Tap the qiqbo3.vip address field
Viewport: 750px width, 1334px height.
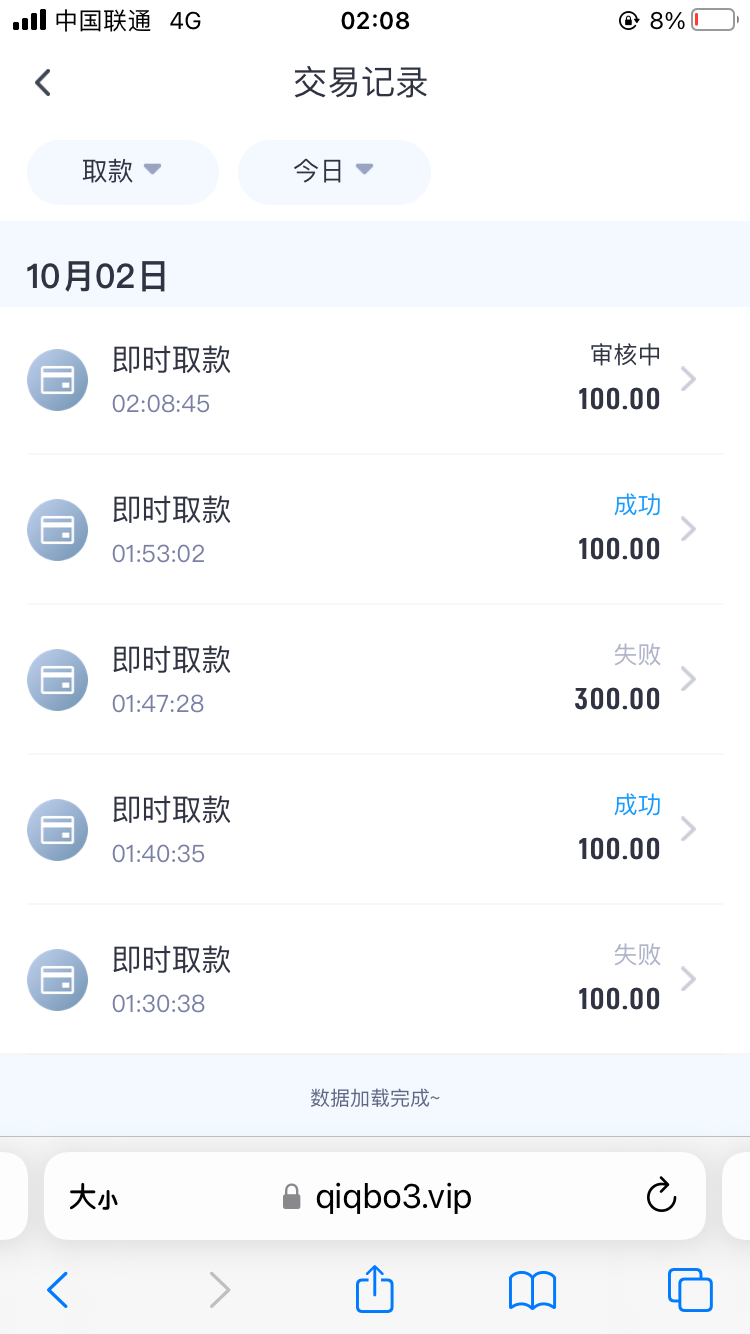[393, 1196]
